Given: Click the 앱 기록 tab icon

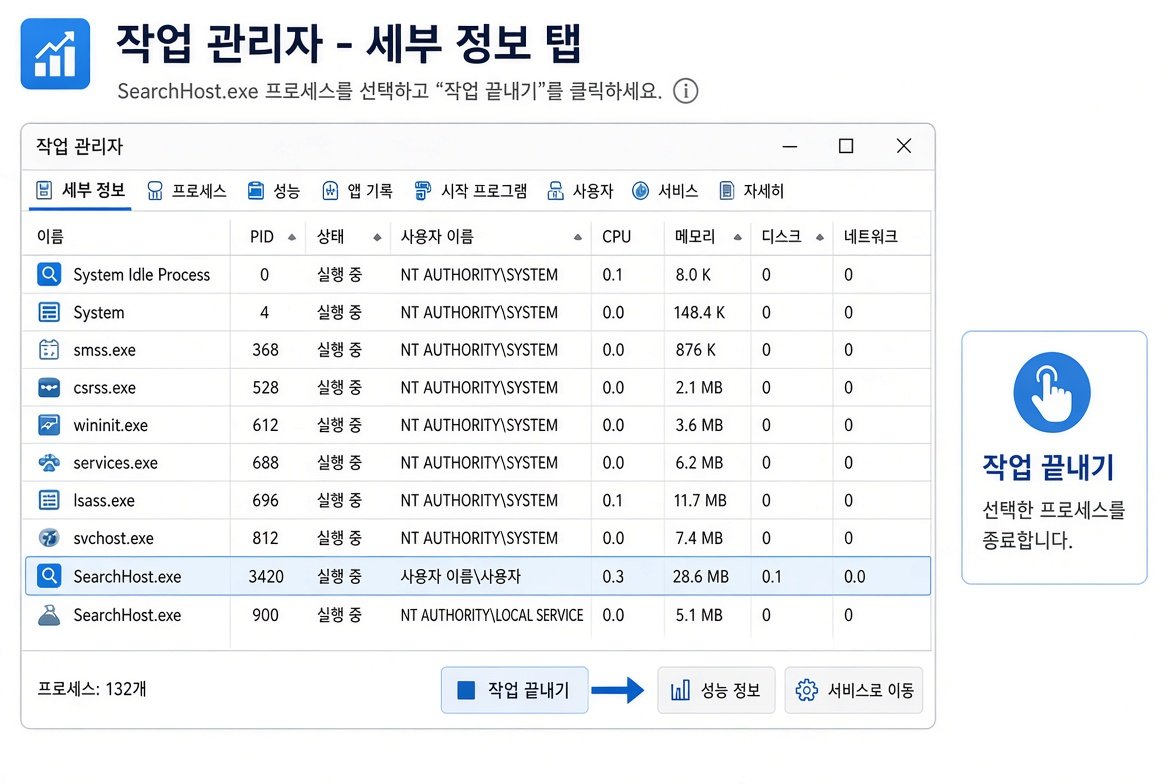Looking at the screenshot, I should 330,191.
